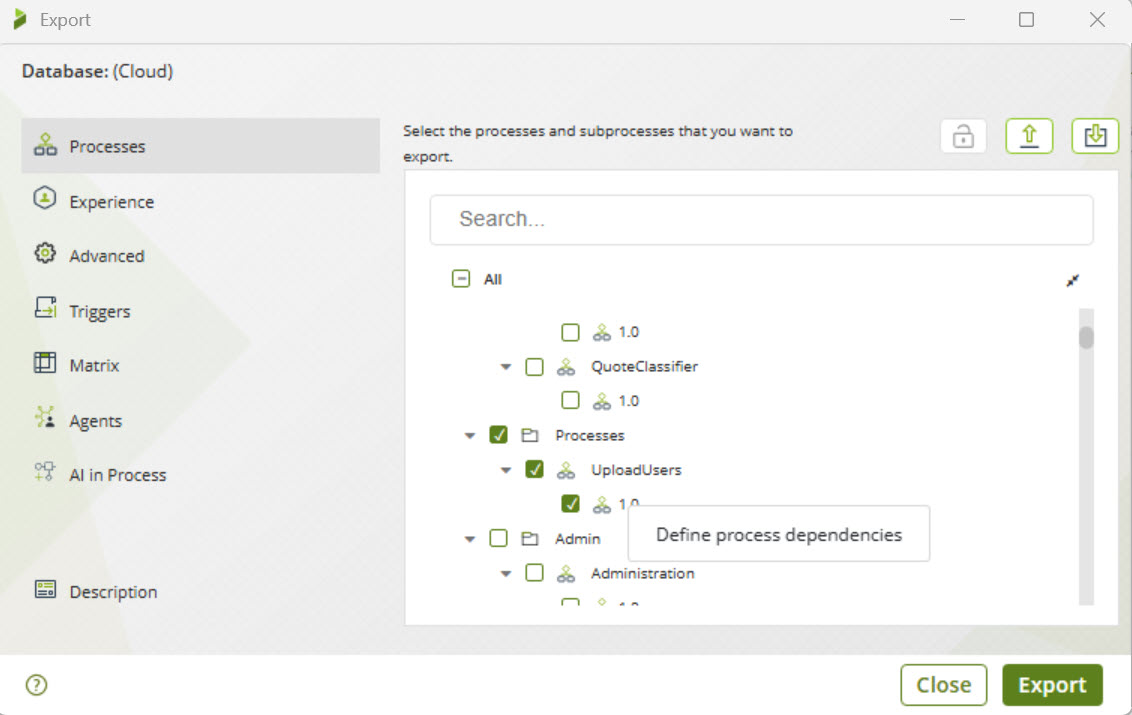Click the Export button

(x=1052, y=685)
